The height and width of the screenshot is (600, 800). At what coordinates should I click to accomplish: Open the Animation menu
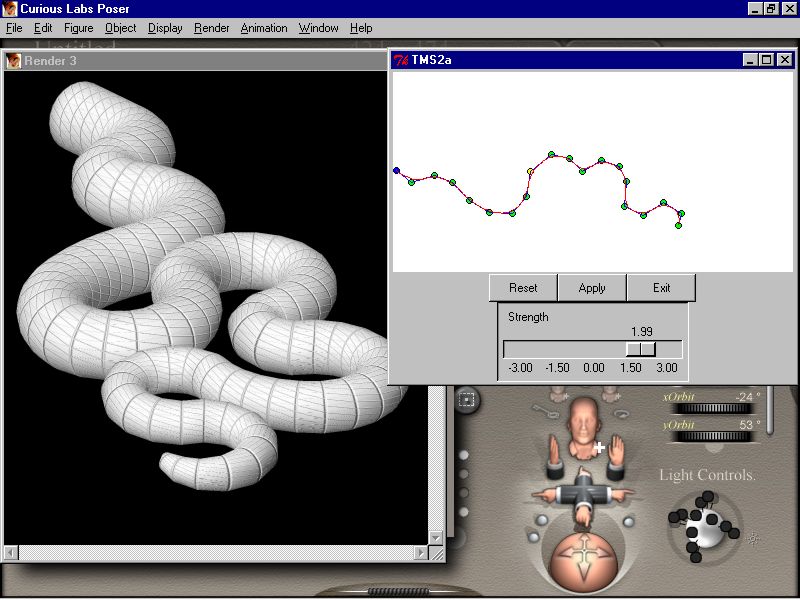tap(263, 28)
